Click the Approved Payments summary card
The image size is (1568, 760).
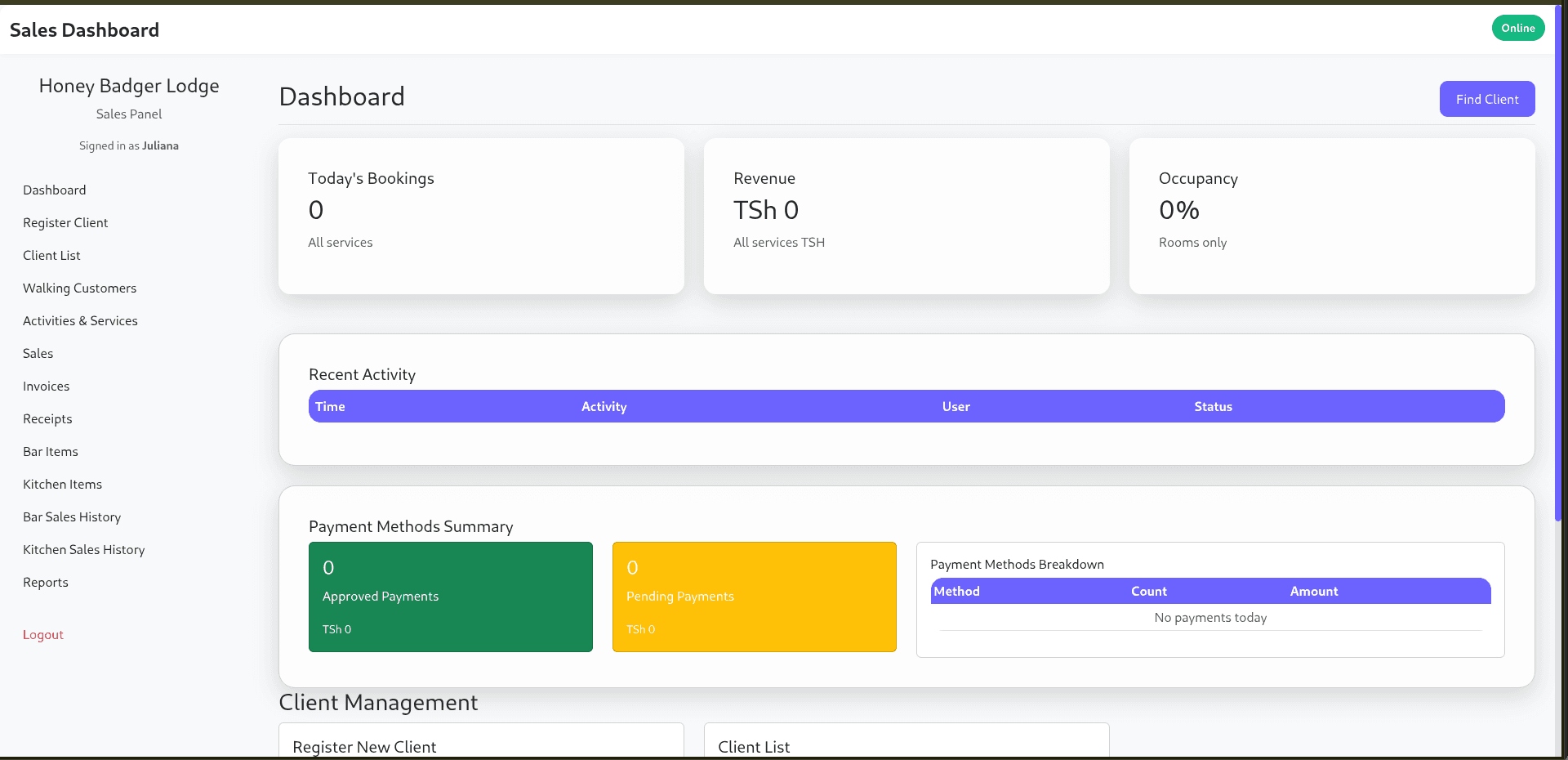click(450, 597)
